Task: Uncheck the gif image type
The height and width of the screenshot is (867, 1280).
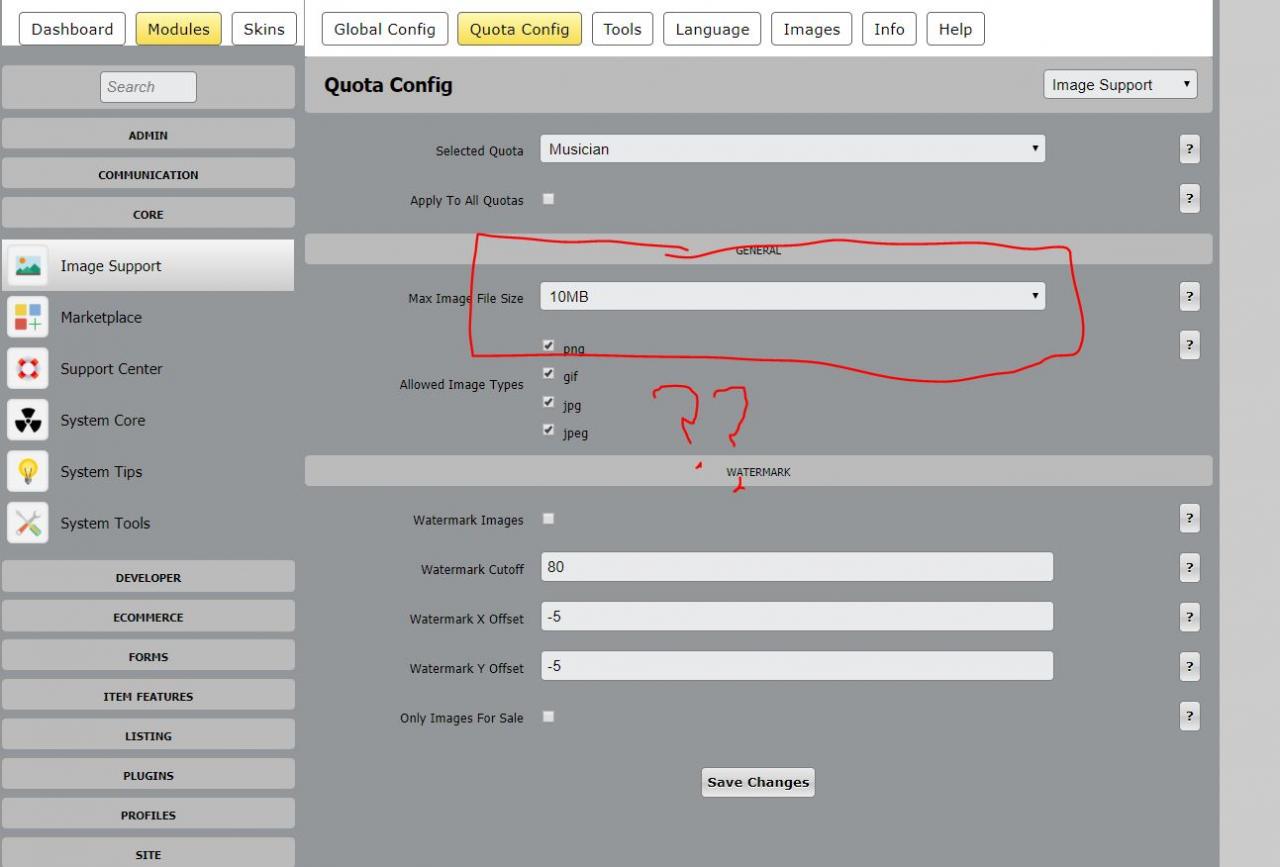Action: (548, 374)
